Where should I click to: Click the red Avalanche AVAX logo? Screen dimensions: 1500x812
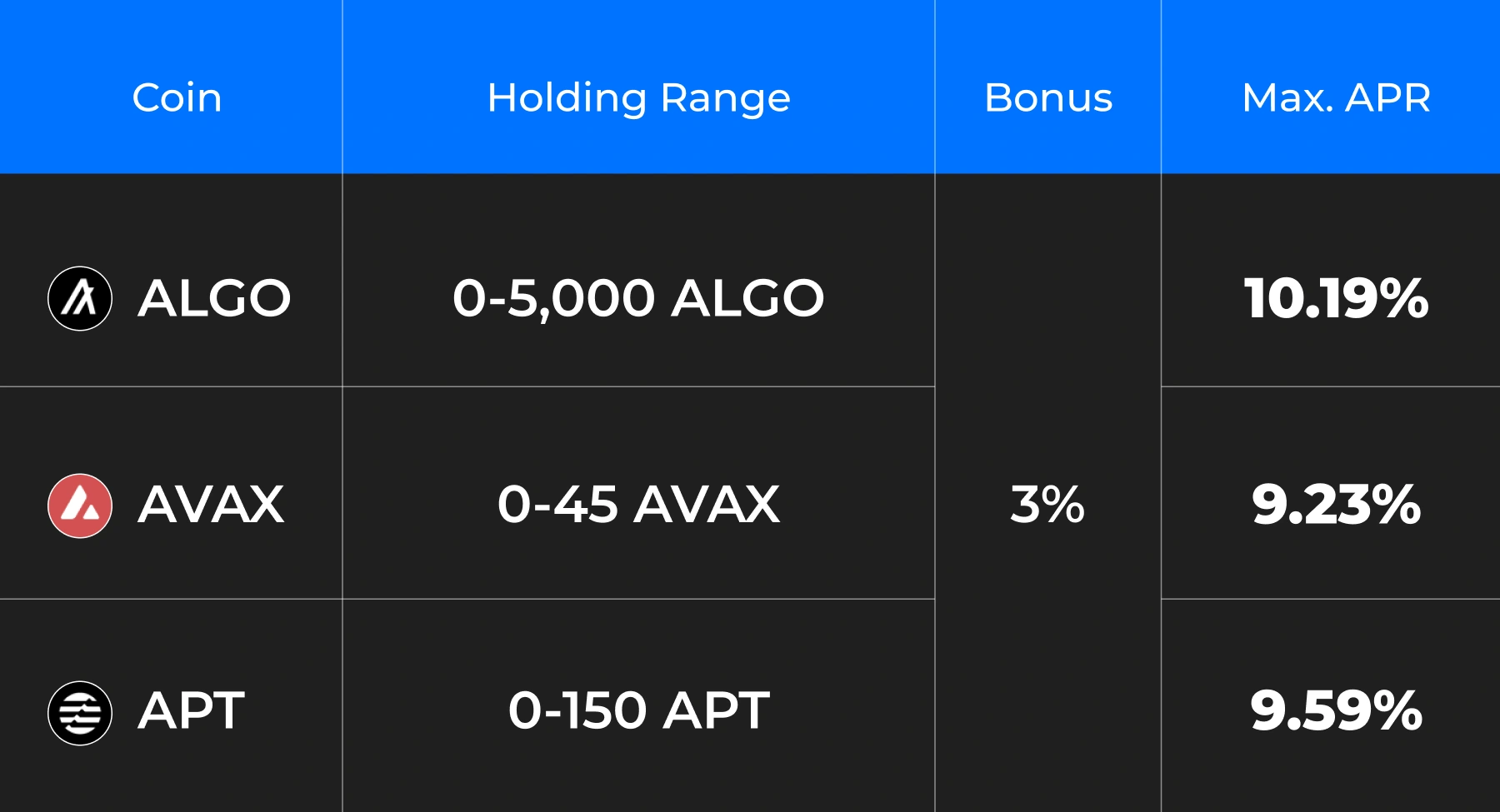pyautogui.click(x=80, y=506)
